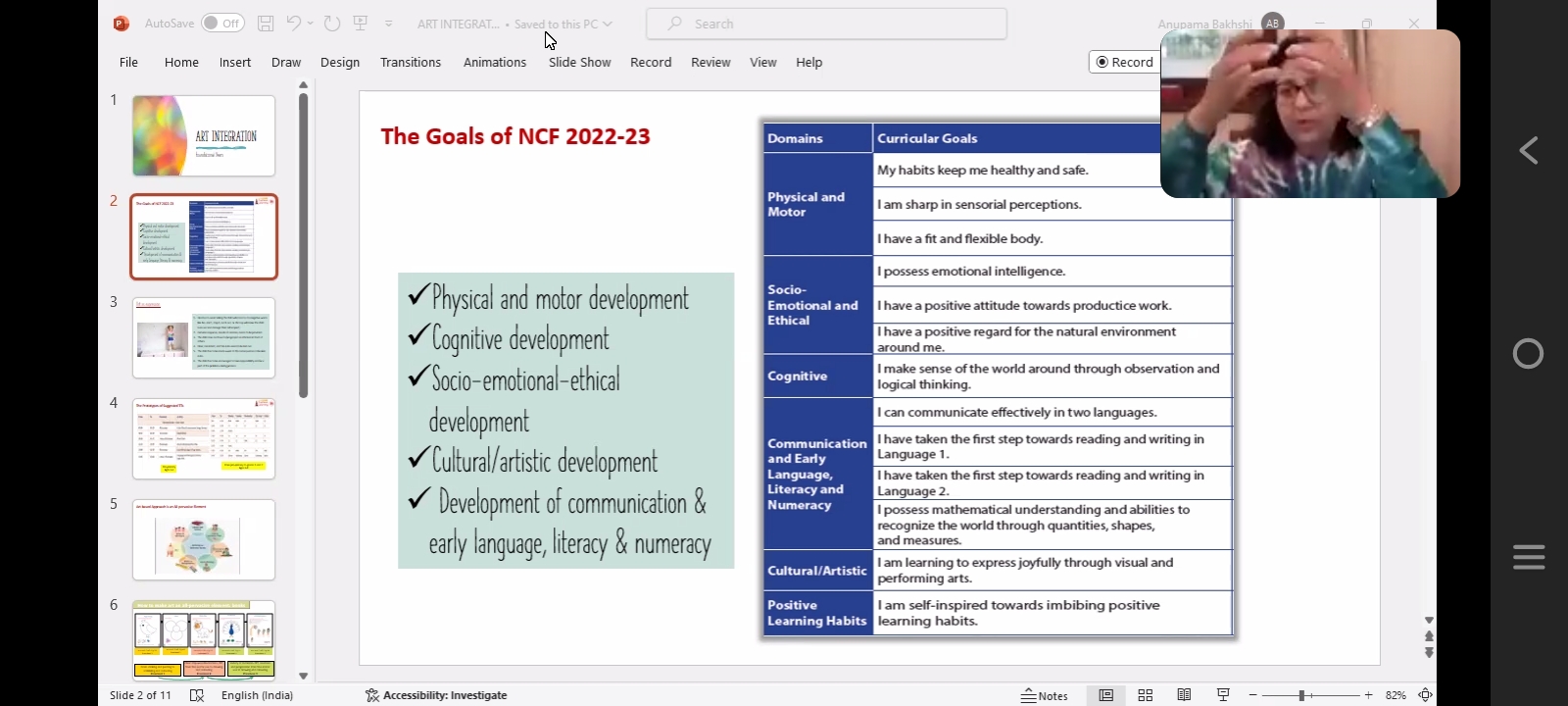Tap the Android home circle button

coord(1529,353)
